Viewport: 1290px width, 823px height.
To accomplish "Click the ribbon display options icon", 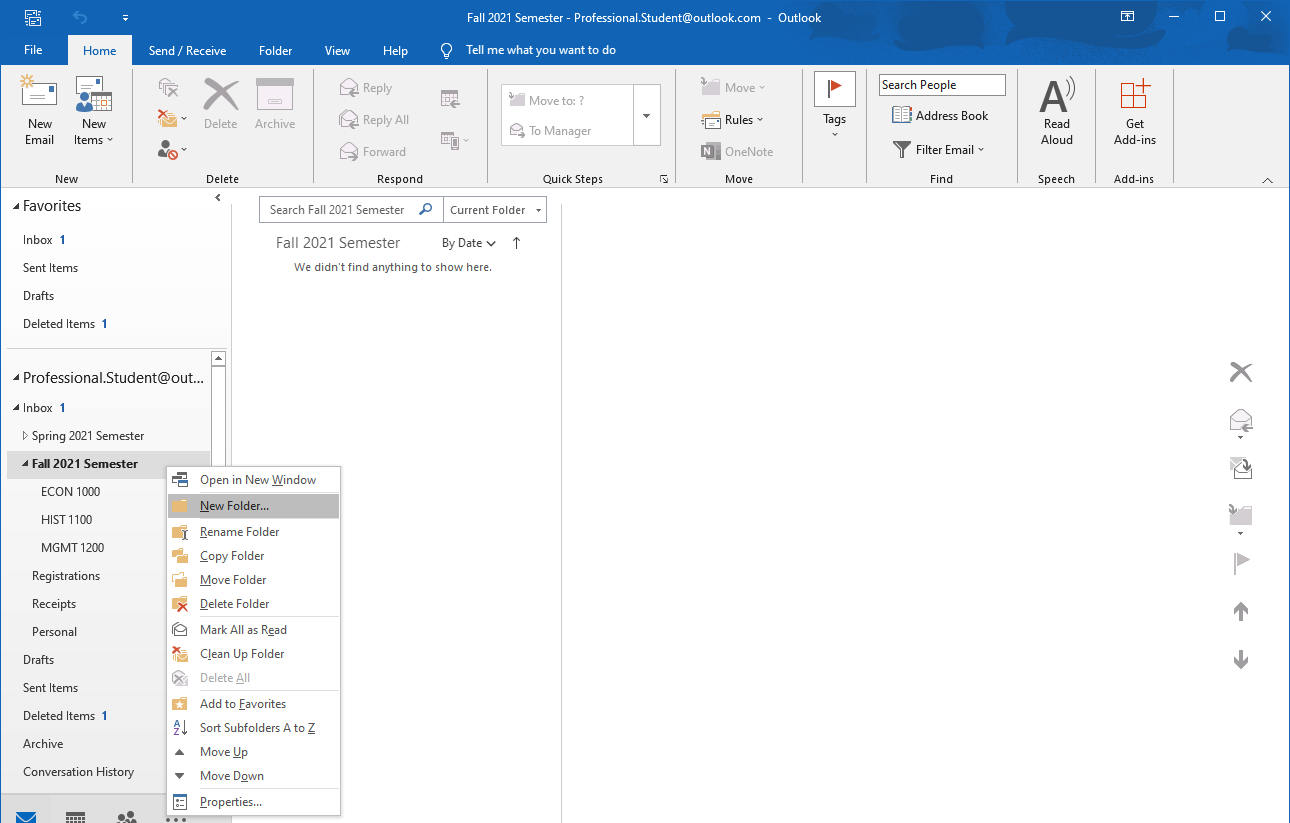I will point(1127,17).
